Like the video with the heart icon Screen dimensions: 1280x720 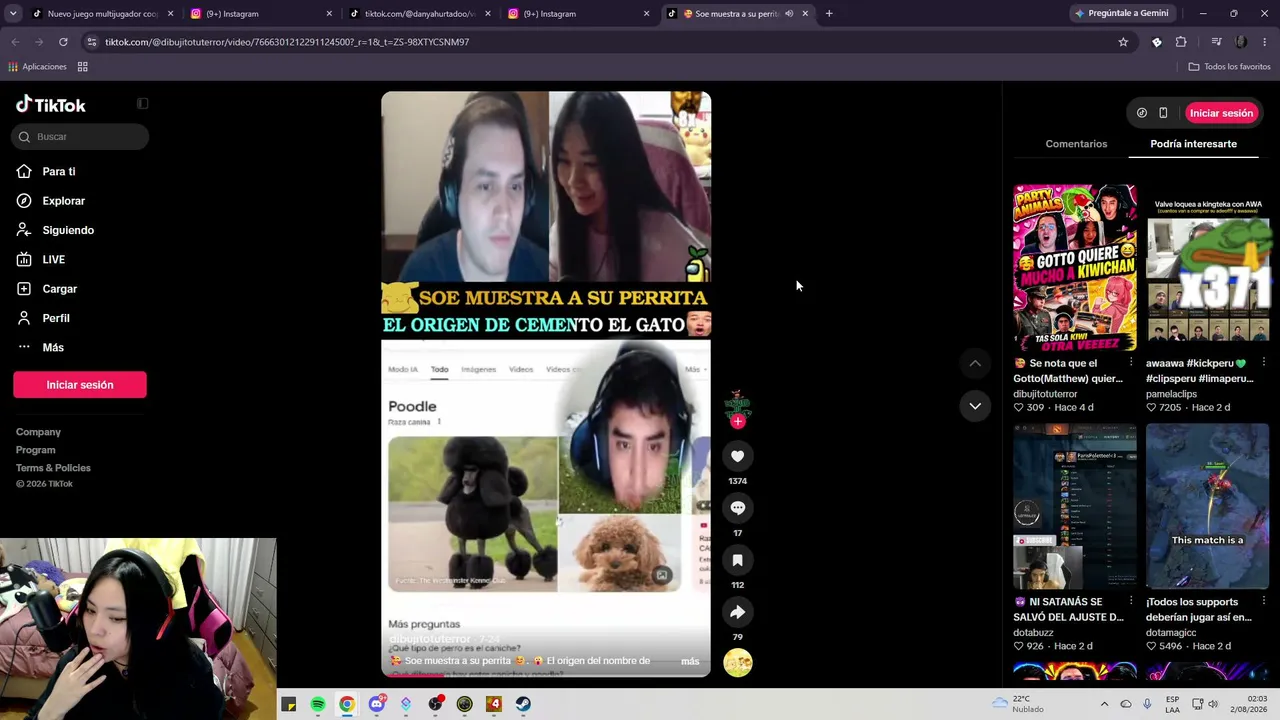tap(737, 456)
